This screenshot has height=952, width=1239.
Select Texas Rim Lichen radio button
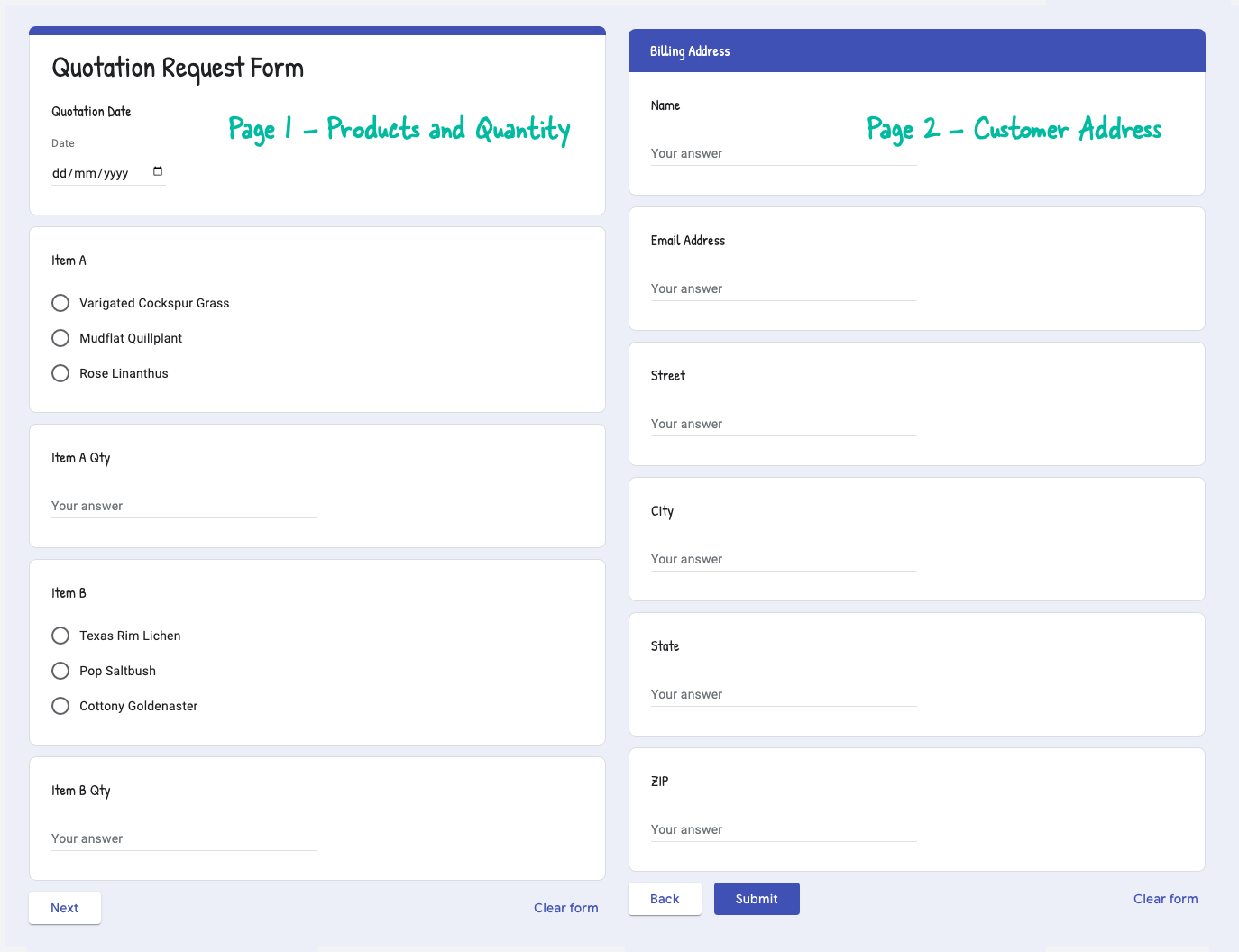pos(60,636)
